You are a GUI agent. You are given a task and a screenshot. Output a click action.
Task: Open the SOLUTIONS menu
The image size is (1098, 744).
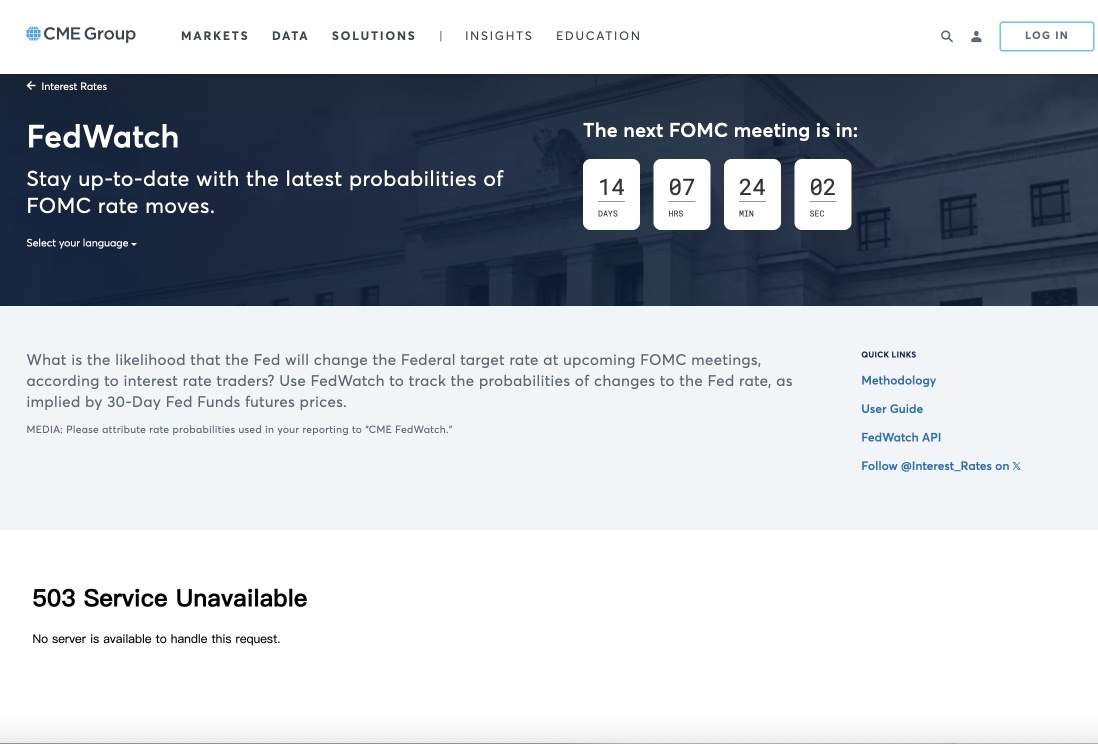click(373, 36)
